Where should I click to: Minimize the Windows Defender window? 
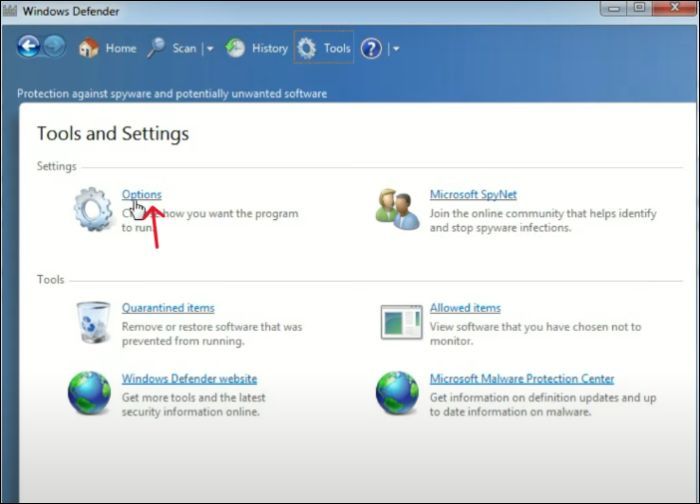(x=614, y=8)
